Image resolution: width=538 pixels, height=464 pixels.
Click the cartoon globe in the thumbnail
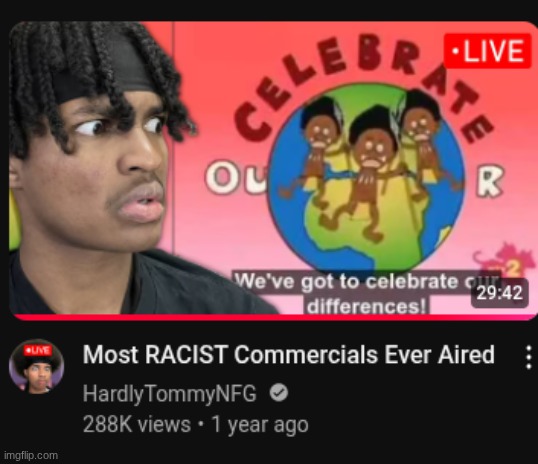coord(365,178)
